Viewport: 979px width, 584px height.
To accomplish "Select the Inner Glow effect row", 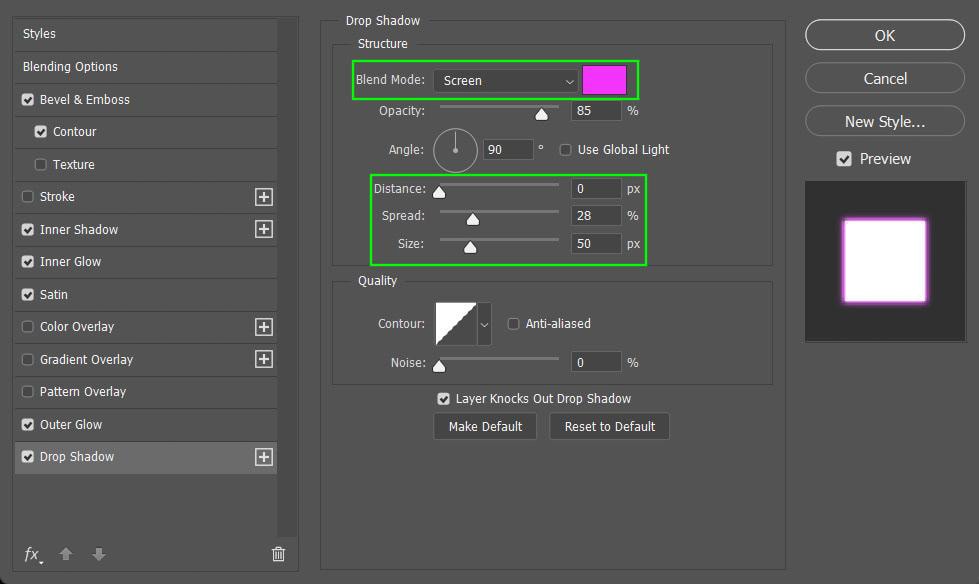I will pos(146,262).
